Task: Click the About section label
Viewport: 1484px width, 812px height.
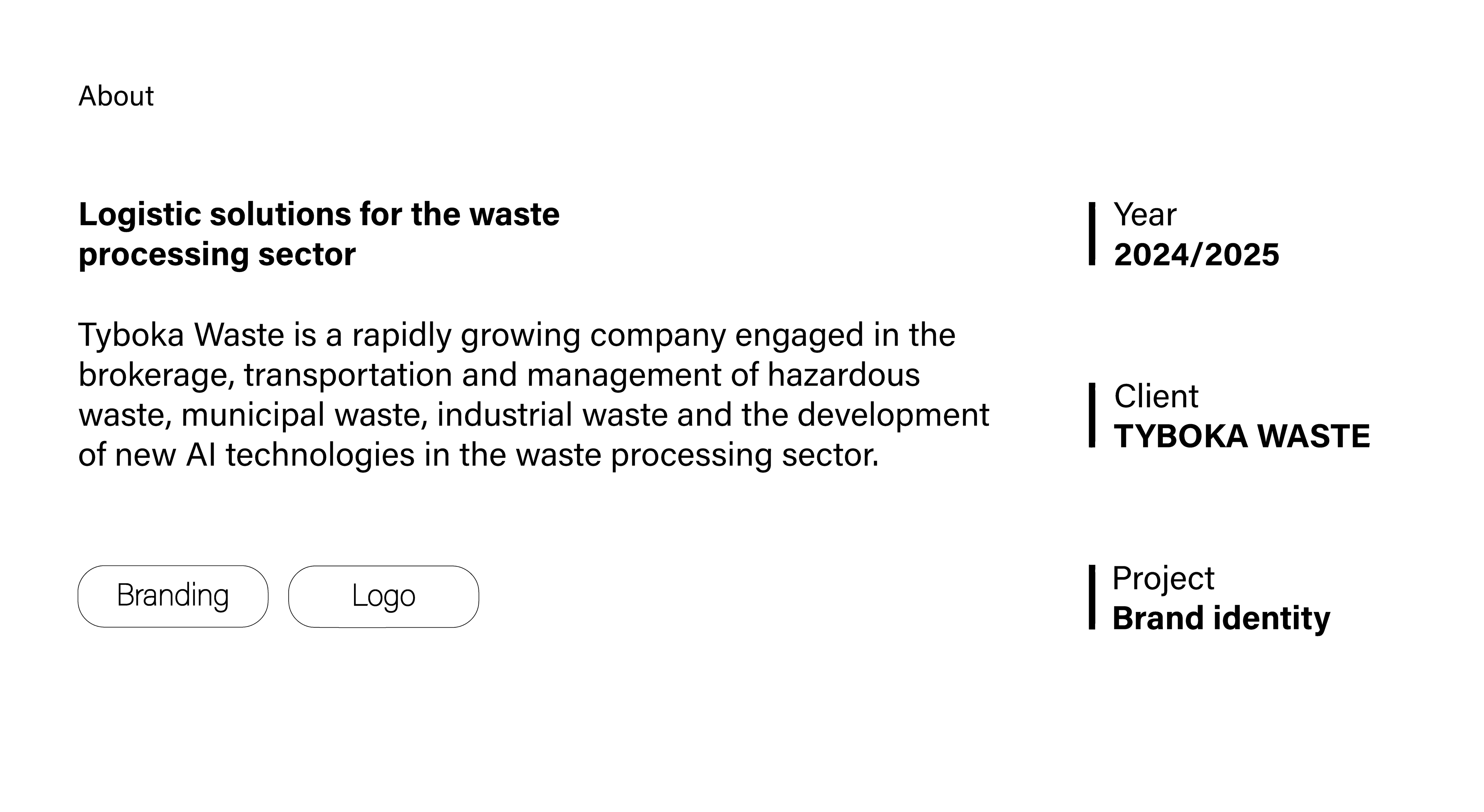Action: 116,95
